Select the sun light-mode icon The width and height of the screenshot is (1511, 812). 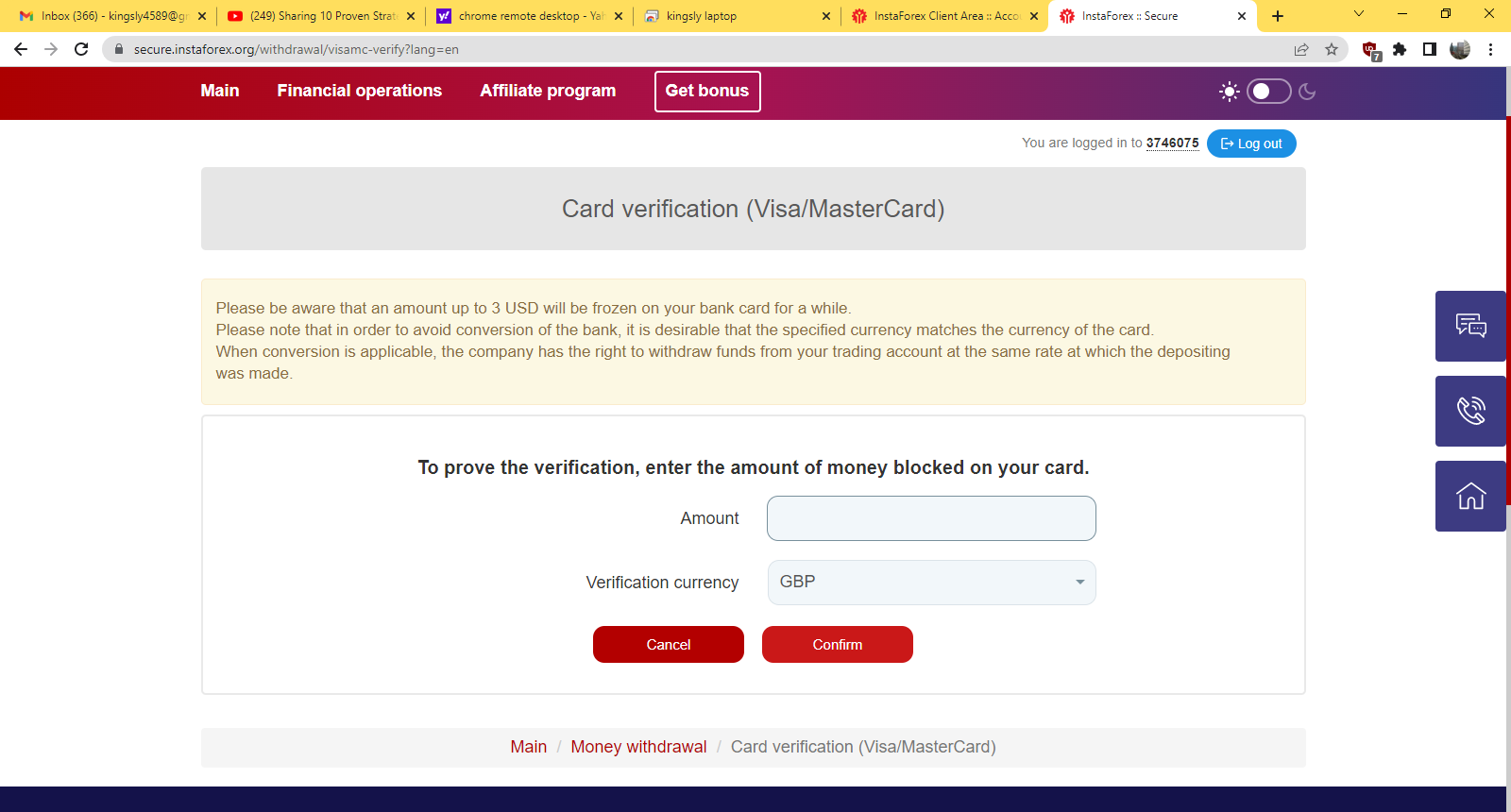click(1230, 92)
